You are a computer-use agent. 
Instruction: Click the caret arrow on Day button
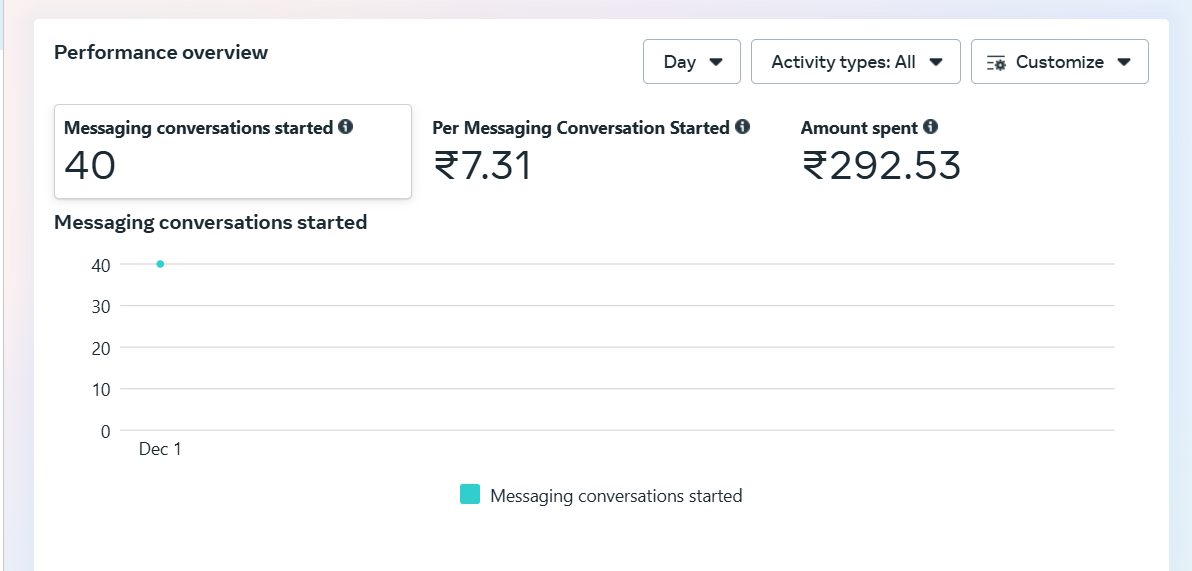(715, 62)
